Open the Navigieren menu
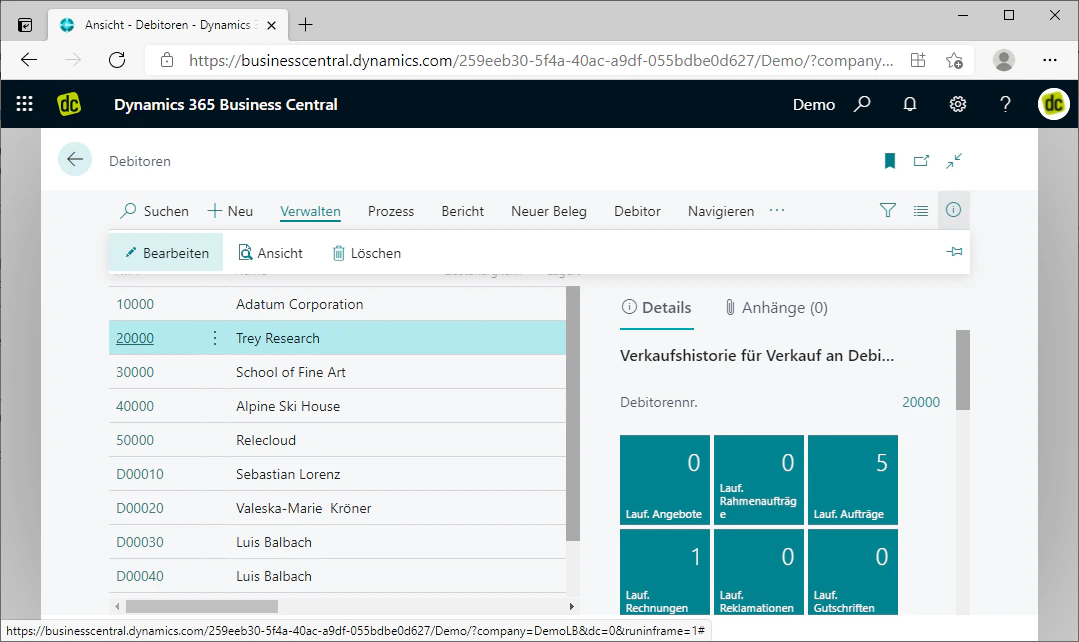1079x642 pixels. click(x=720, y=211)
